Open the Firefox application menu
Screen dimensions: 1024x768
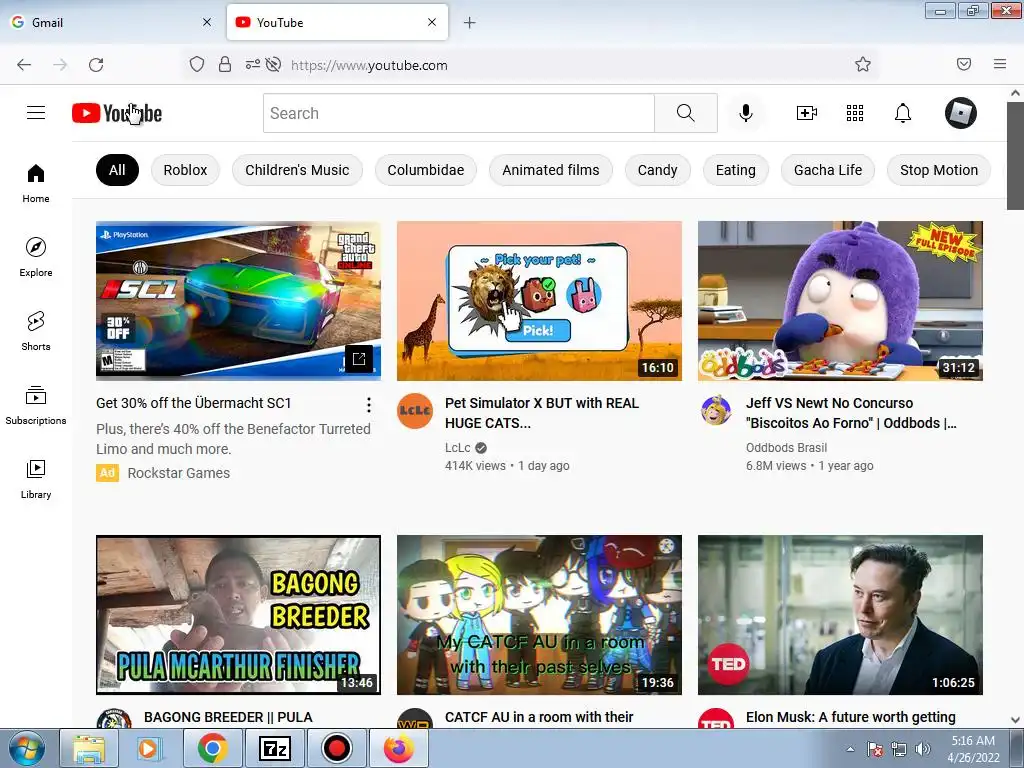click(1000, 64)
